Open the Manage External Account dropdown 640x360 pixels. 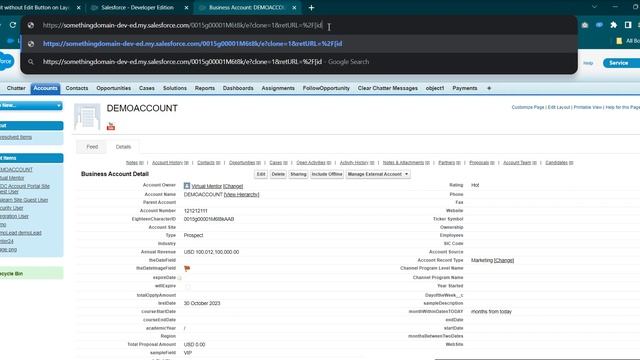point(378,174)
